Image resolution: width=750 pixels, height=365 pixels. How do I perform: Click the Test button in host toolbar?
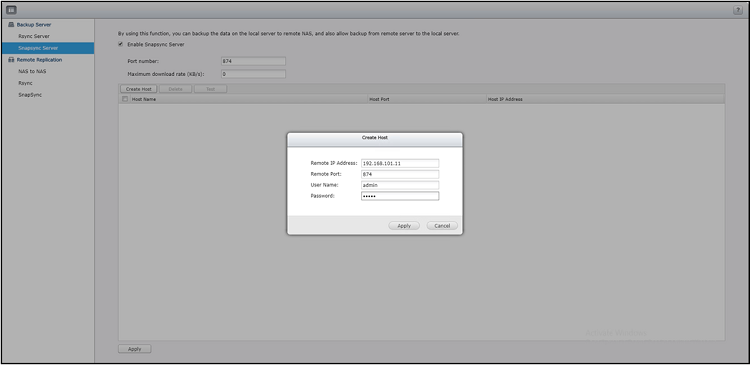(210, 89)
